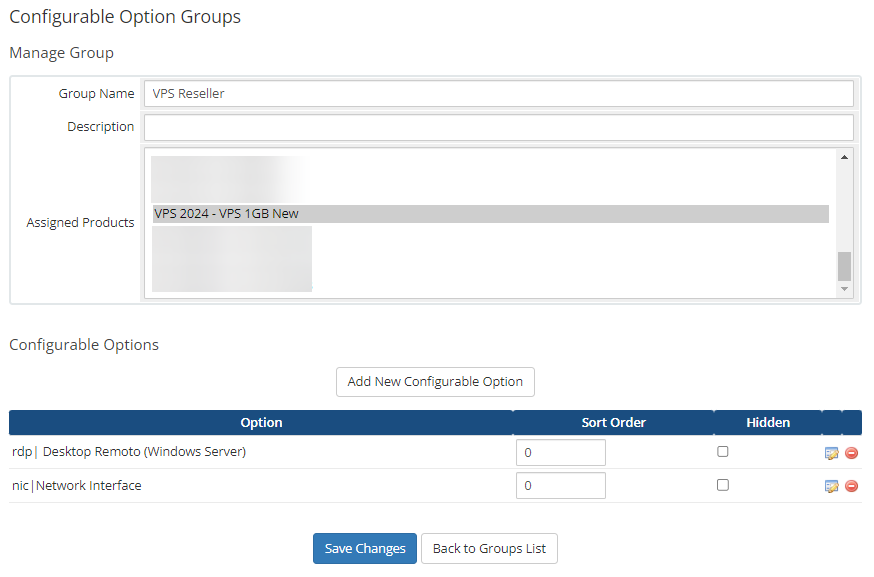Screen dimensions: 874x577
Task: Edit the nic Network Interface option
Action: point(831,487)
